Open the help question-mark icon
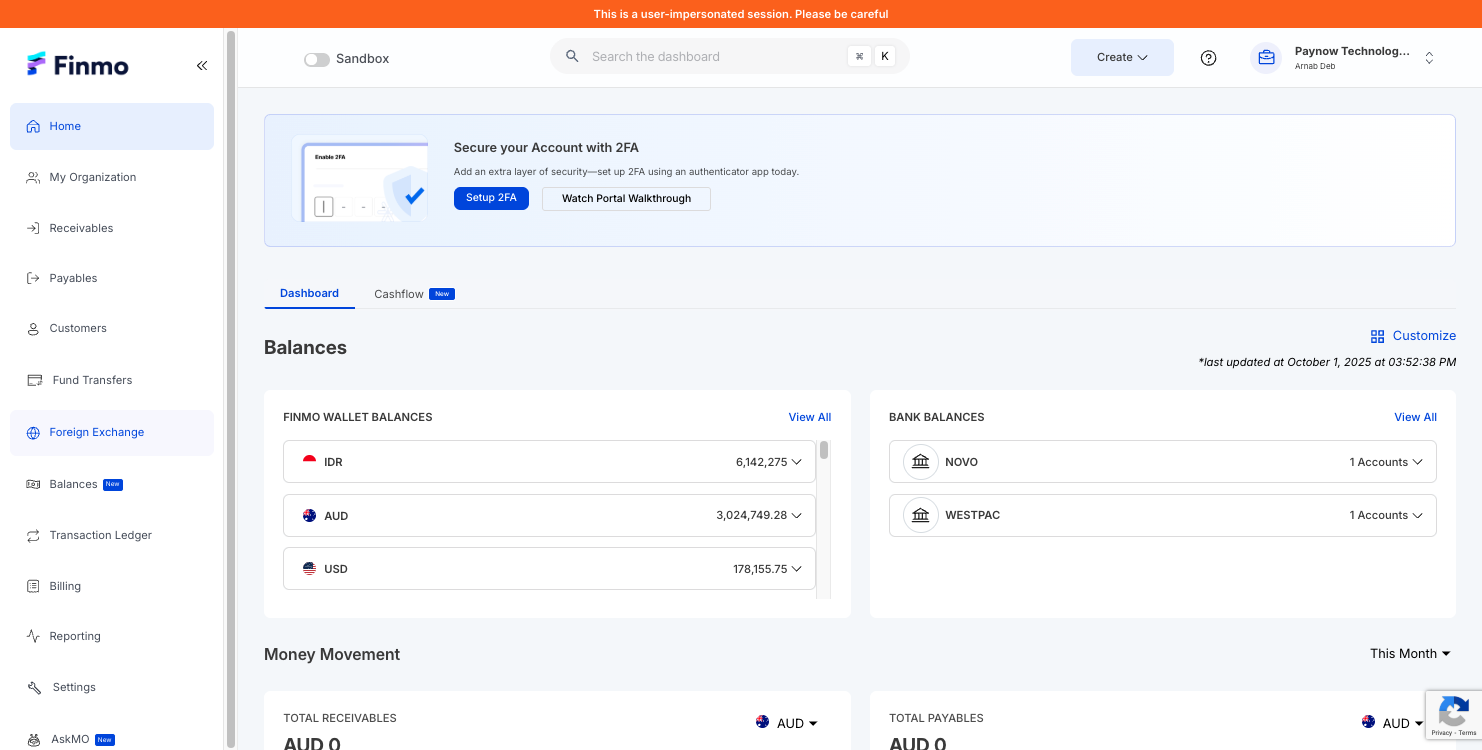The image size is (1482, 750). tap(1208, 58)
